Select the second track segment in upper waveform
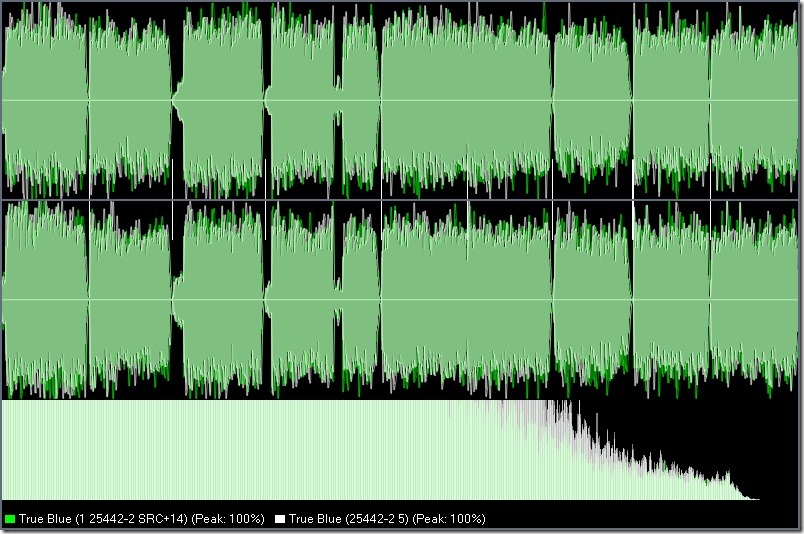804x534 pixels. tap(130, 100)
